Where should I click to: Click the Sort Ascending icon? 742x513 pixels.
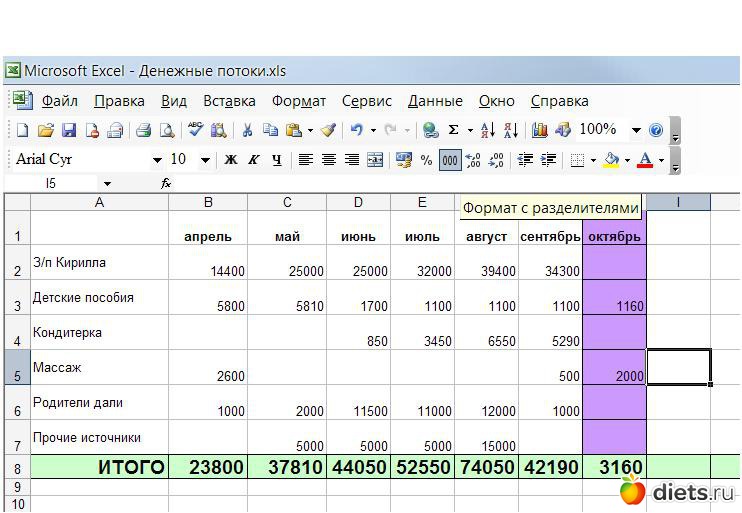[487, 130]
